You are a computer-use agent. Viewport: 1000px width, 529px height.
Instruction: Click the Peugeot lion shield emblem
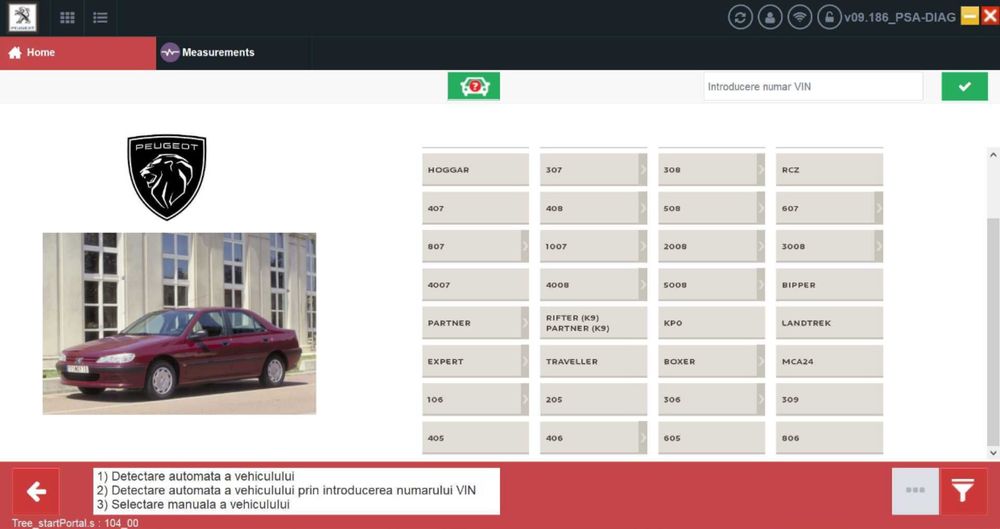(166, 177)
